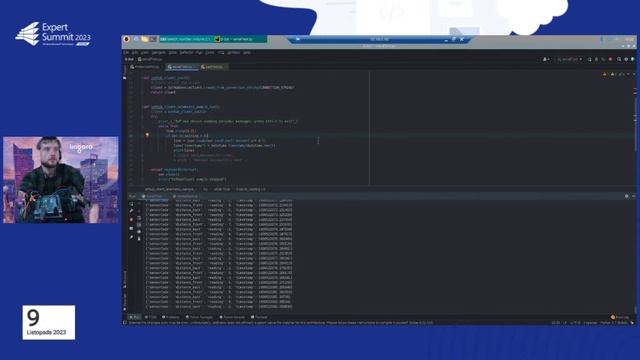Expand the Structure side tab on left edge

tap(124, 279)
